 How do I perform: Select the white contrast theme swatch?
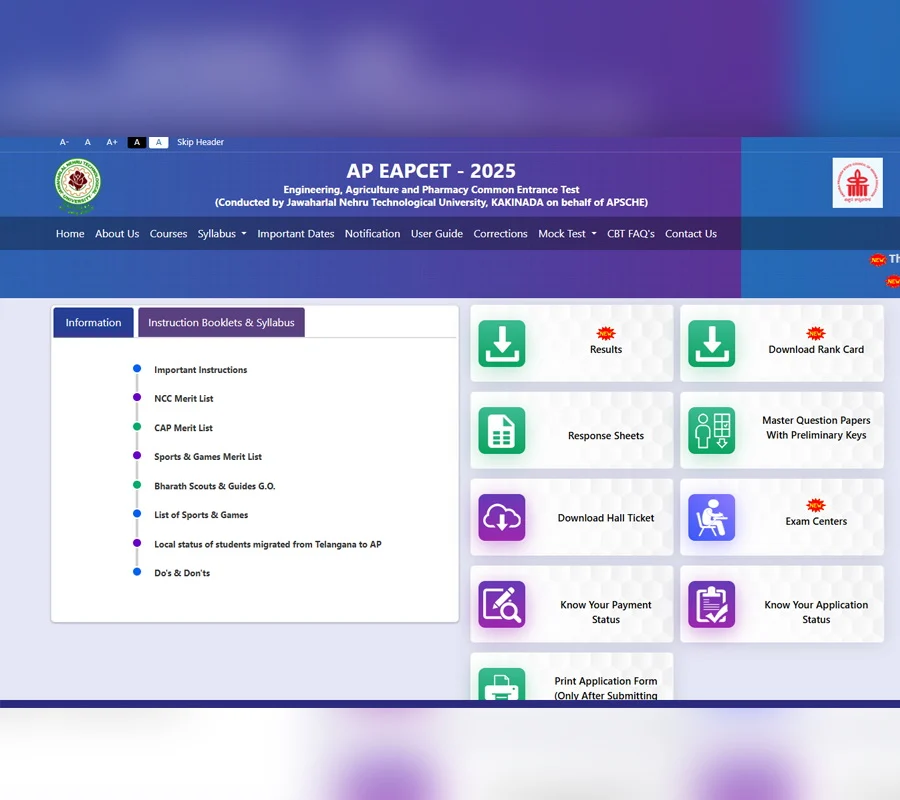(158, 142)
